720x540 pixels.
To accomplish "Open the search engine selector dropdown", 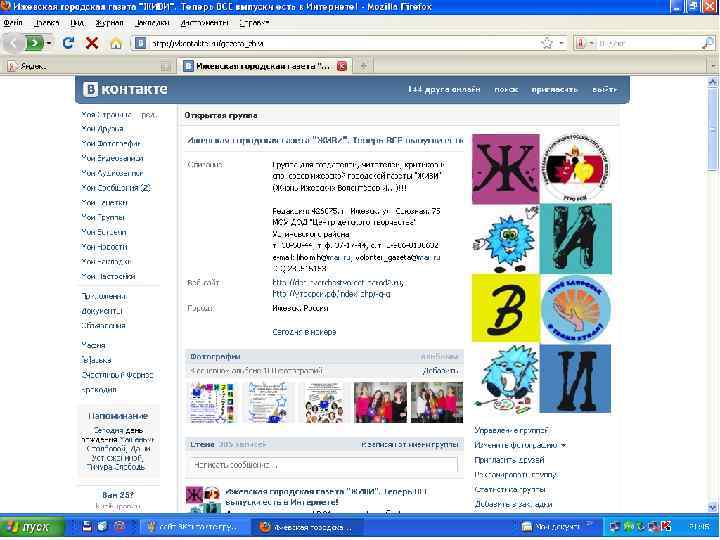I will point(585,43).
